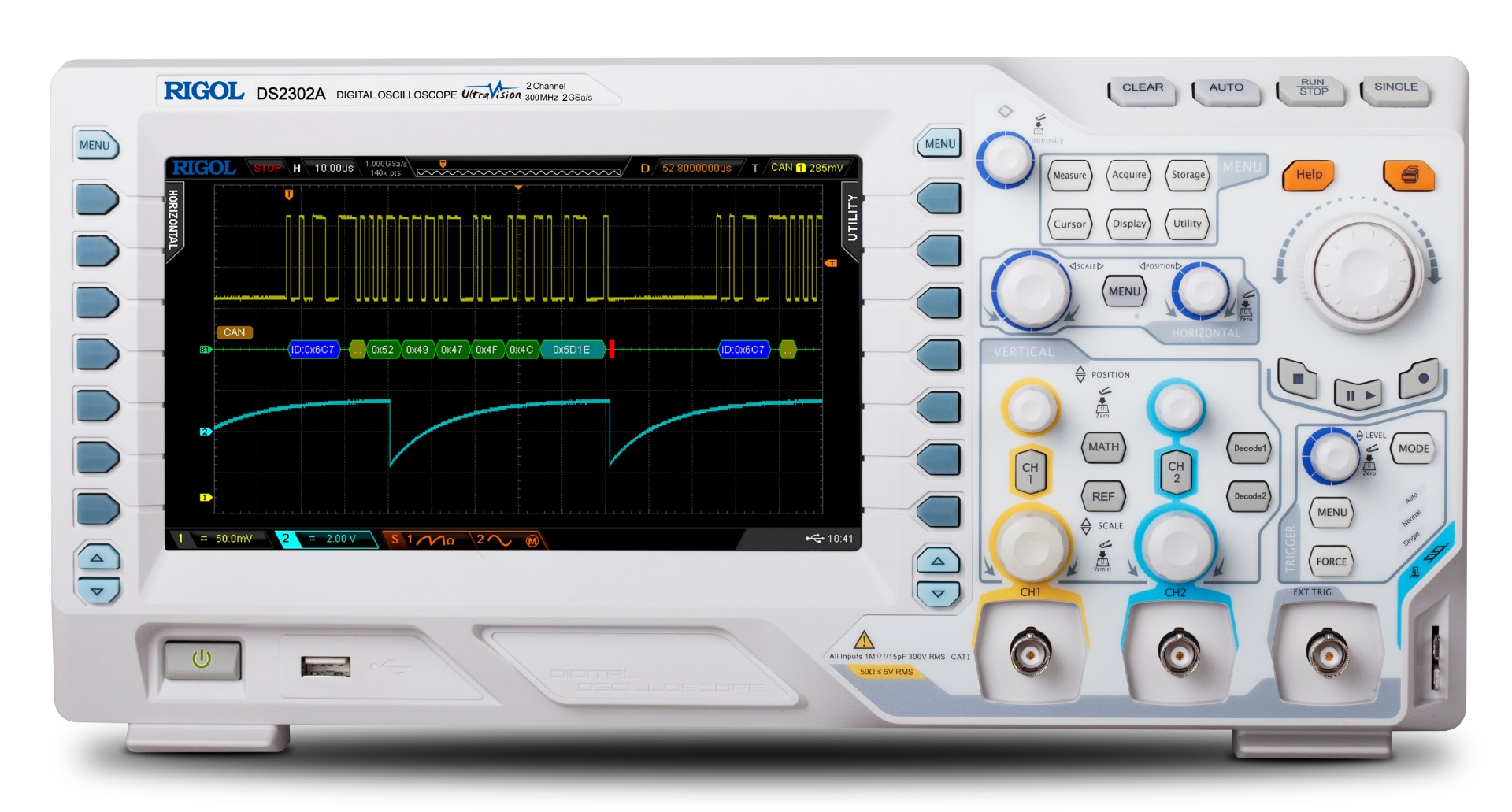This screenshot has width=1512, height=812.
Task: Open the Measure menu
Action: pyautogui.click(x=1069, y=176)
